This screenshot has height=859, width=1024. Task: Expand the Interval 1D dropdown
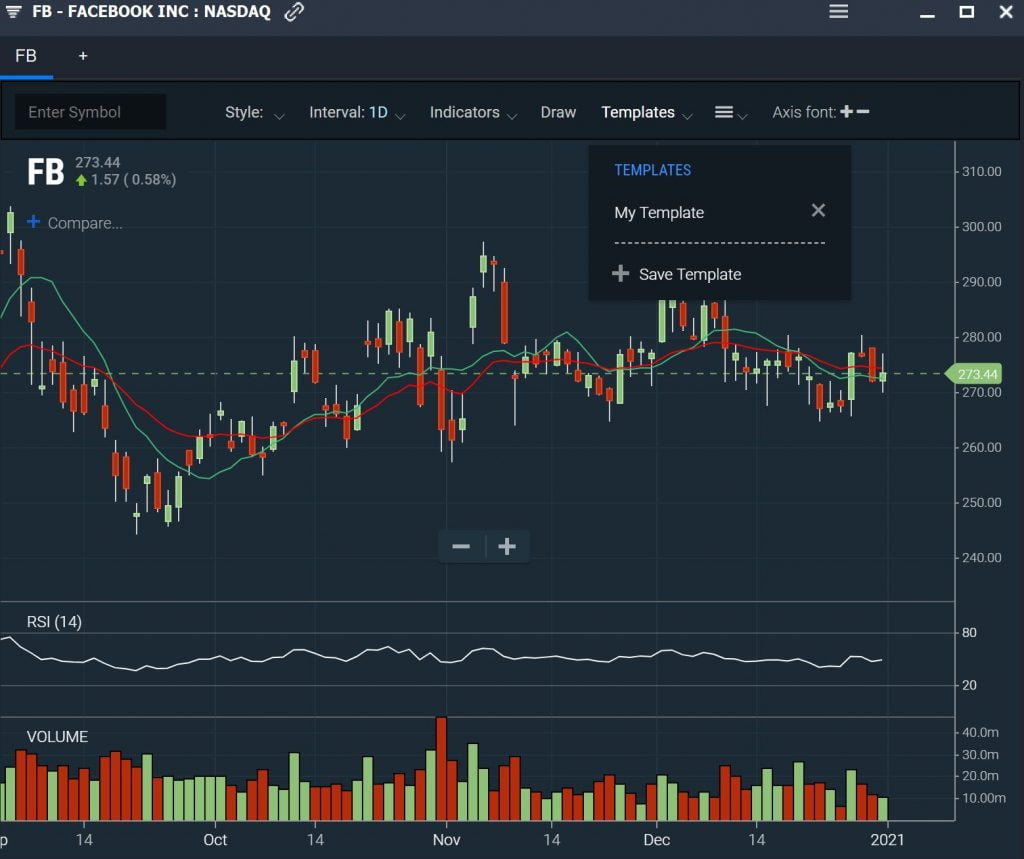click(356, 113)
